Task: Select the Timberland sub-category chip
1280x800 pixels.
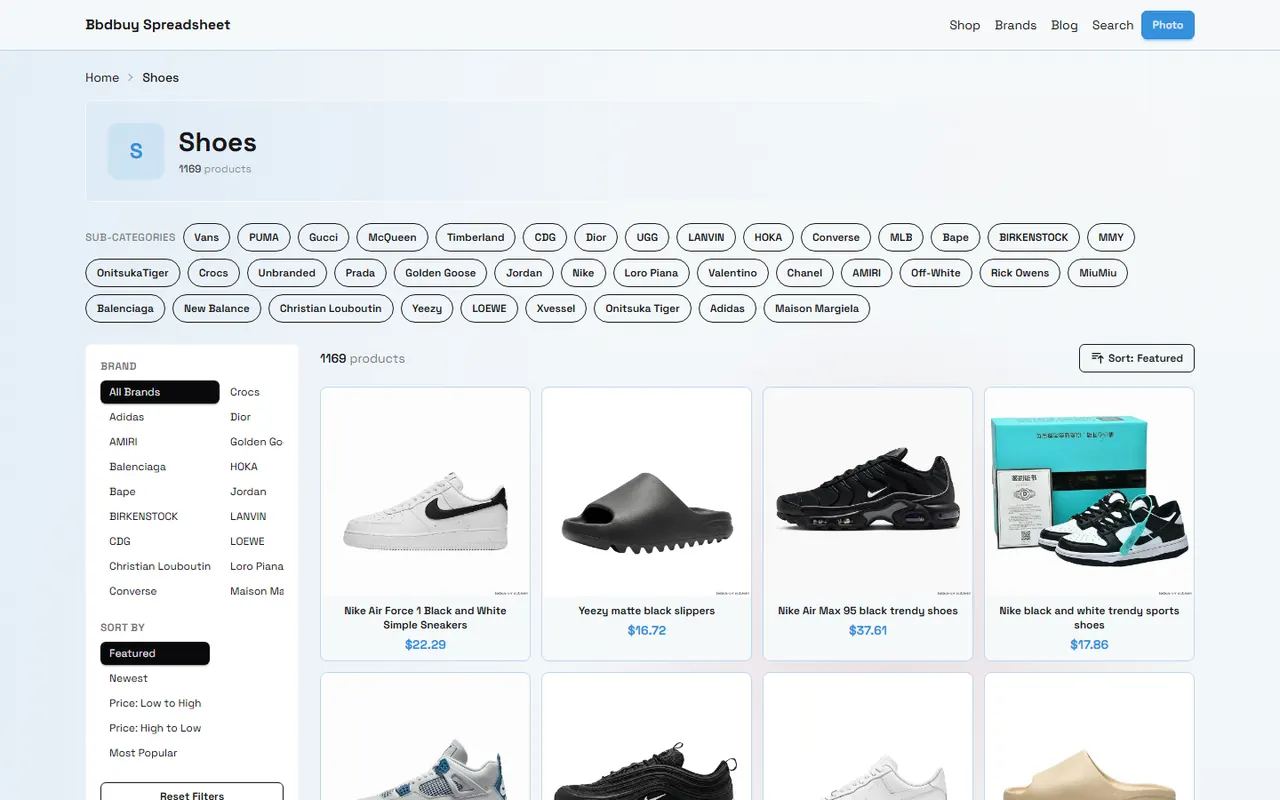Action: [x=476, y=238]
